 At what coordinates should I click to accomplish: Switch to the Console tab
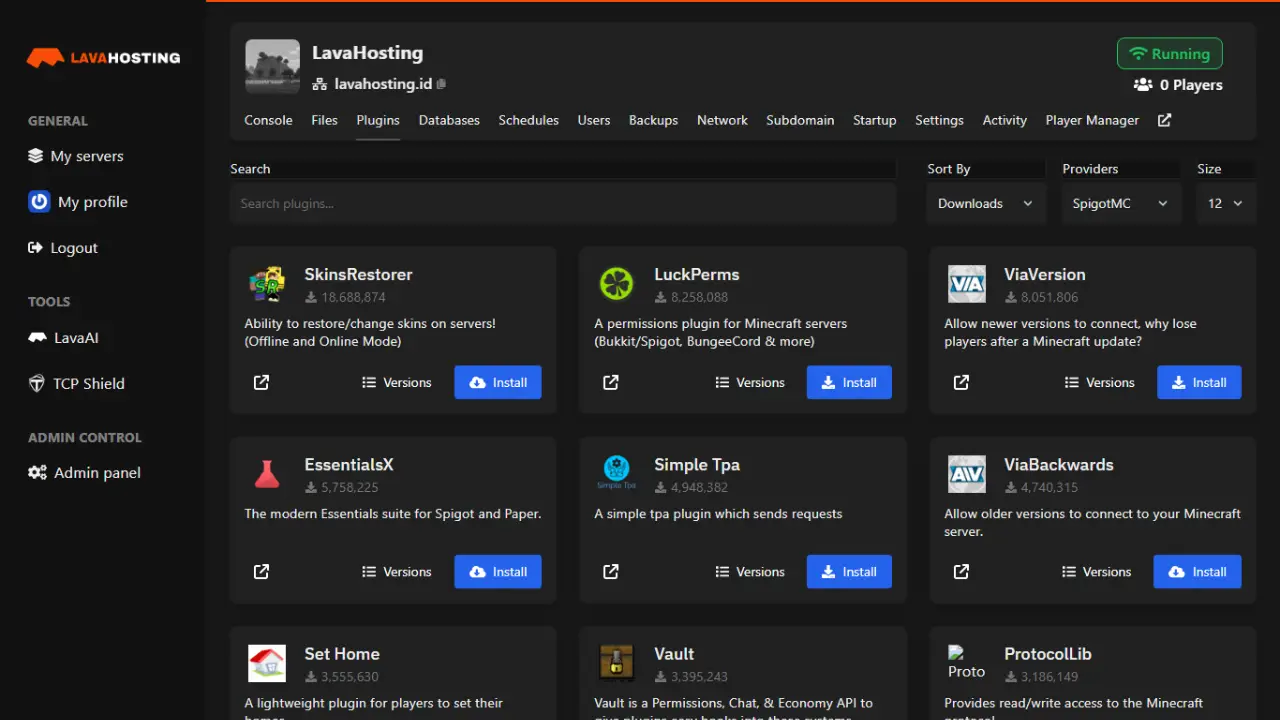[x=268, y=120]
